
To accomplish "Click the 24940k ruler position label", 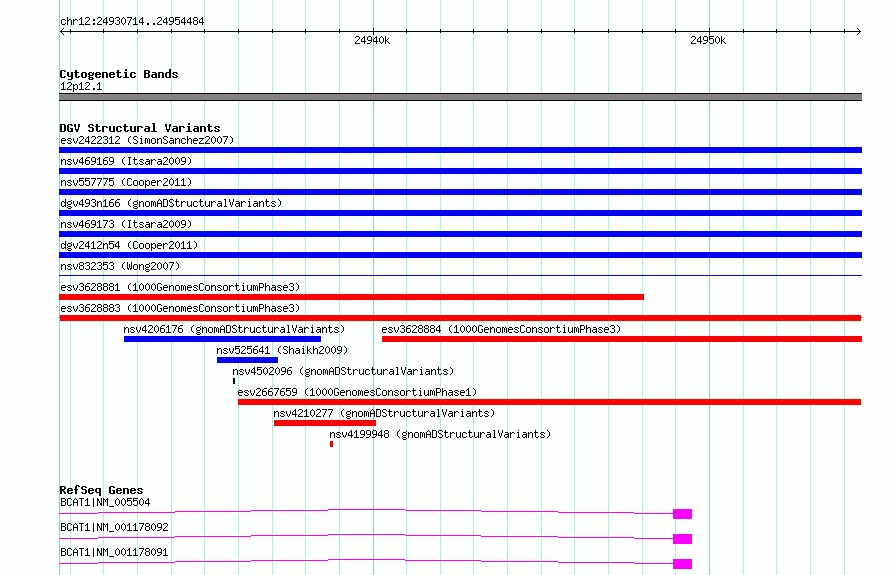I will point(372,40).
